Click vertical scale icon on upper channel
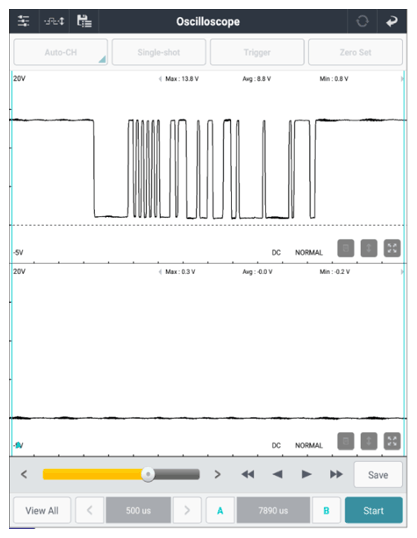 coord(369,248)
